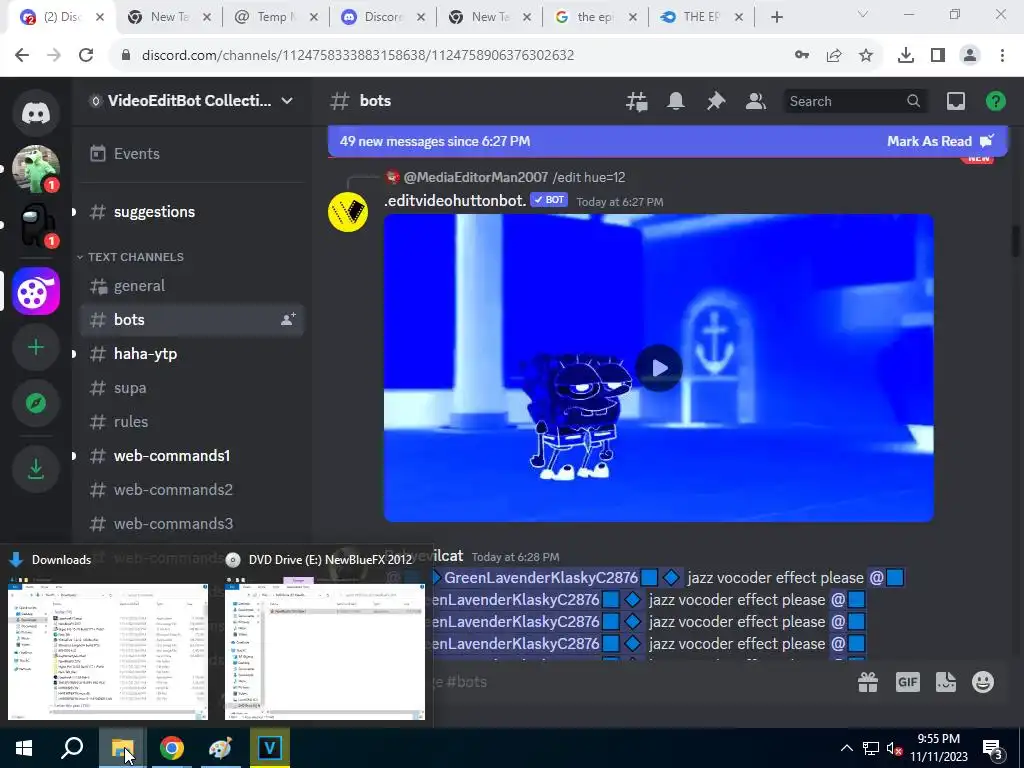
Task: Reload the Discord page
Action: [x=86, y=55]
